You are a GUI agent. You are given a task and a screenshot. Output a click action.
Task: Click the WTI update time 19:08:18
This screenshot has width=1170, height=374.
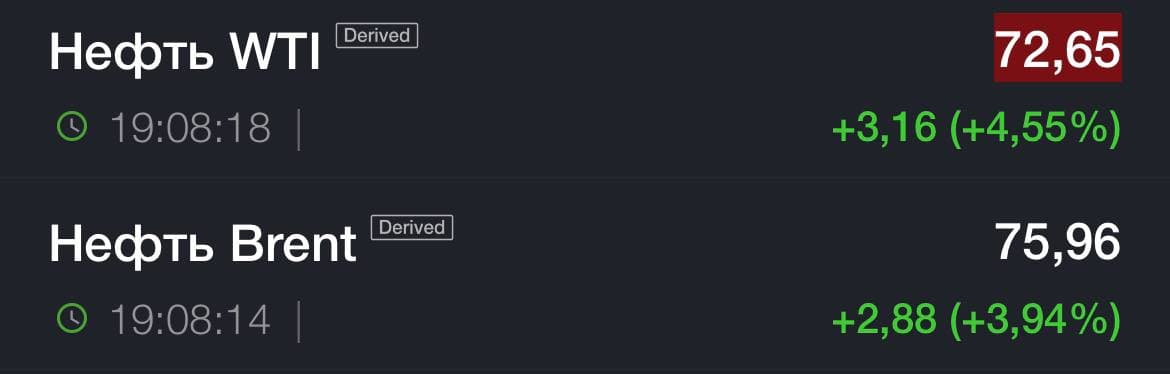point(191,128)
